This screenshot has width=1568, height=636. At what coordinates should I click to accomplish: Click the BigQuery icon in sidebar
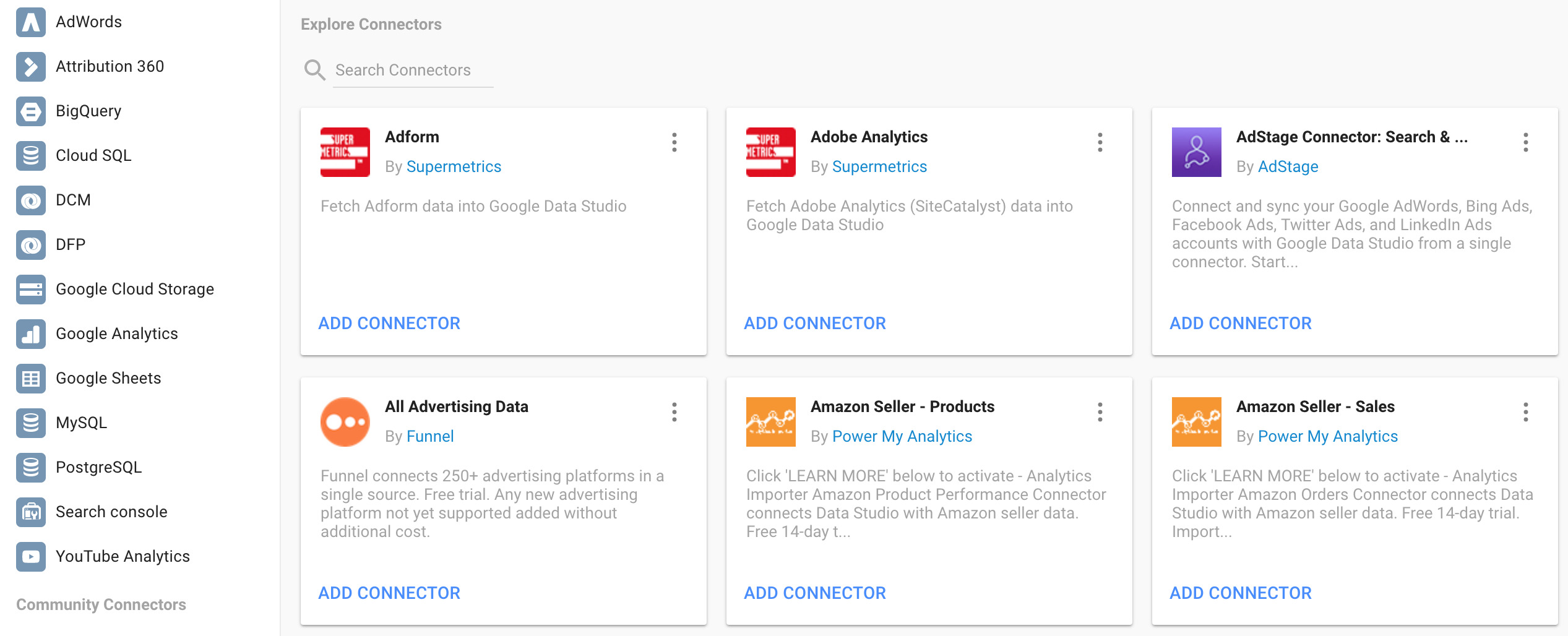point(31,111)
